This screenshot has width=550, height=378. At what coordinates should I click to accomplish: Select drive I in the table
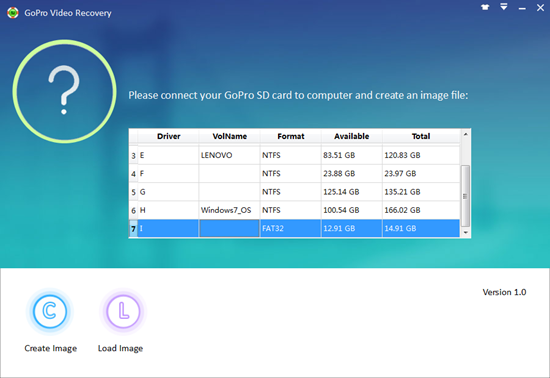pyautogui.click(x=168, y=228)
